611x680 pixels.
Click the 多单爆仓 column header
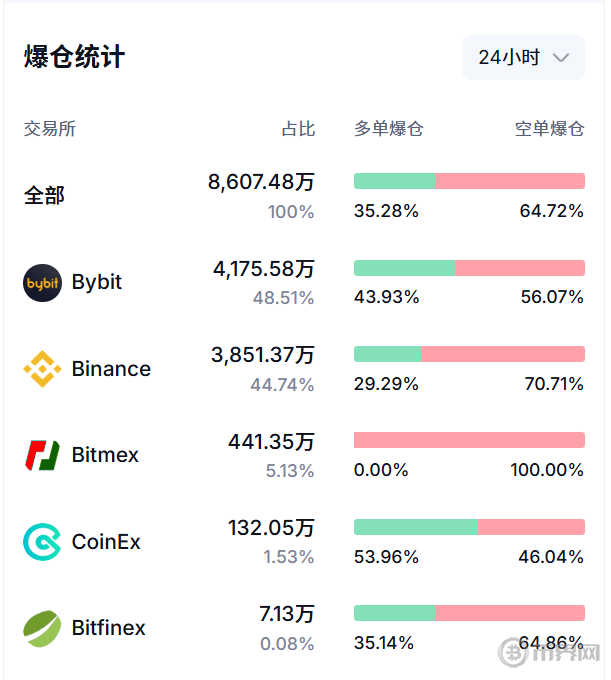click(x=389, y=129)
